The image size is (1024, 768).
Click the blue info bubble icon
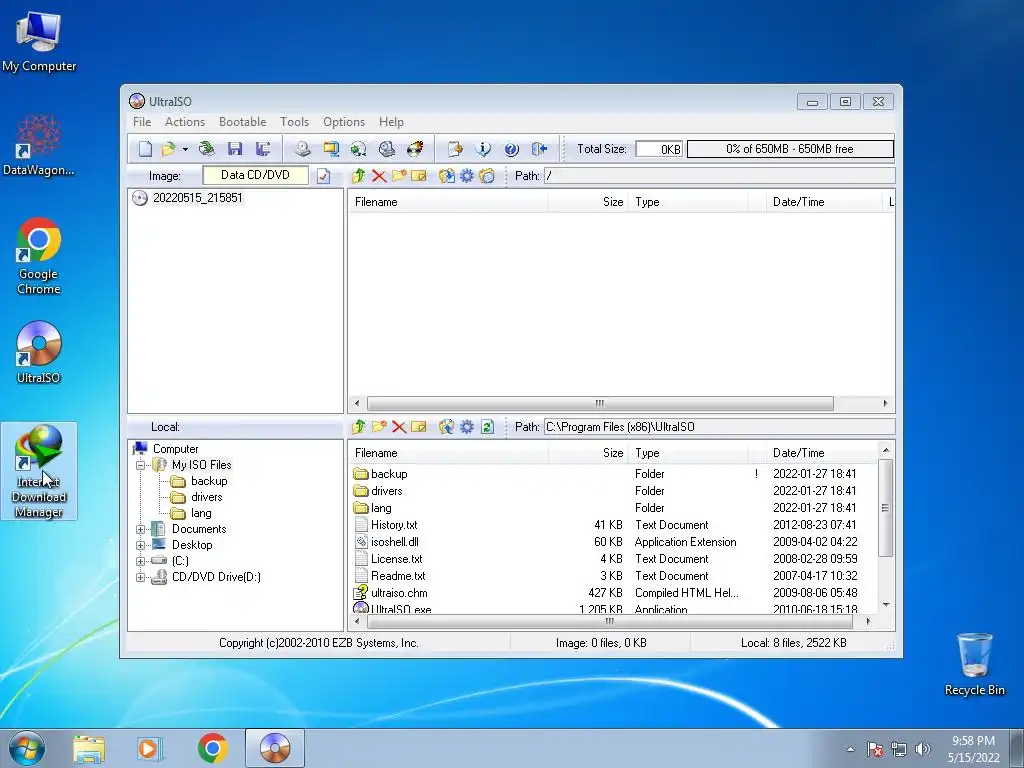pyautogui.click(x=483, y=149)
